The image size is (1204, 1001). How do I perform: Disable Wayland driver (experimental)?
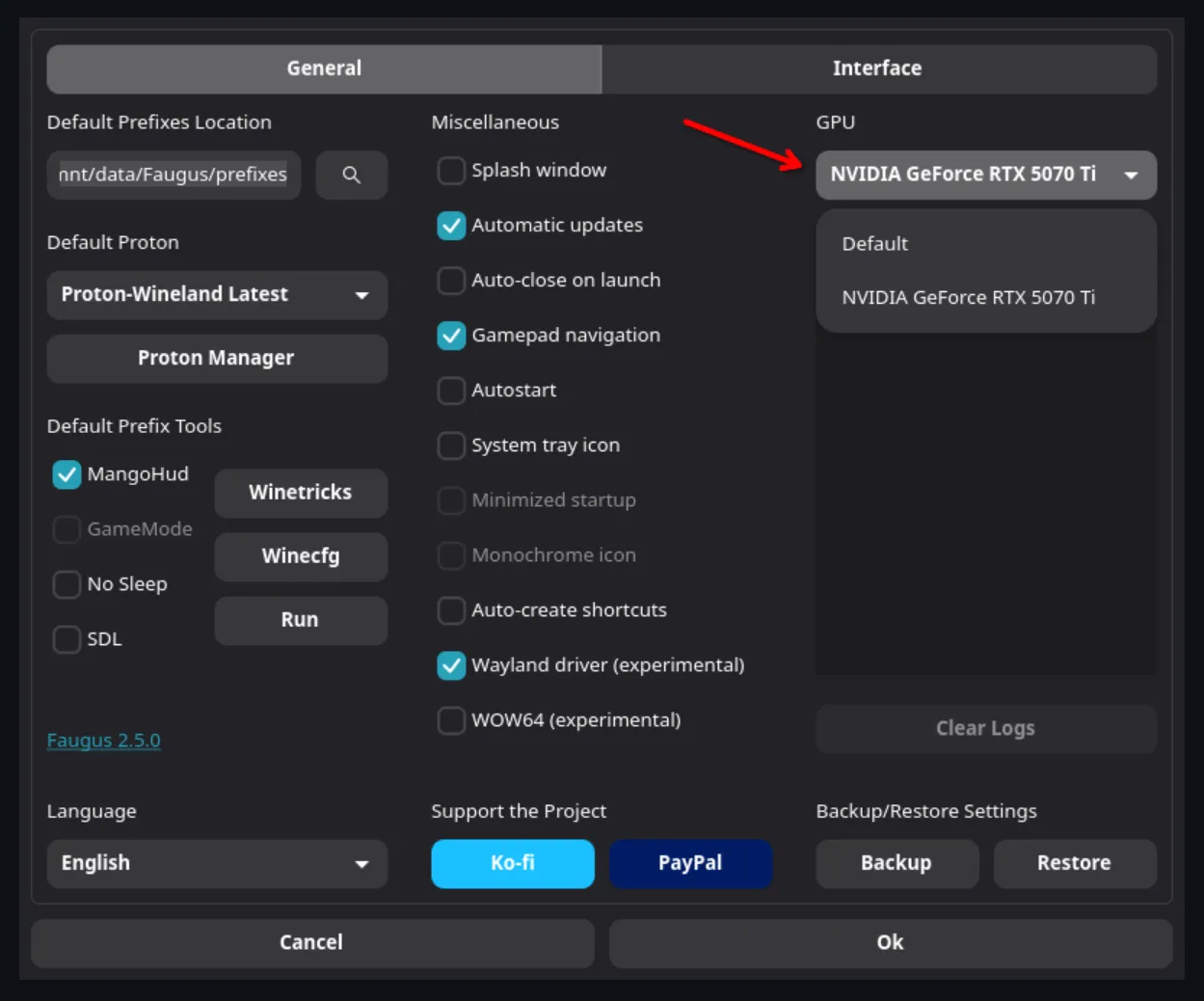451,665
